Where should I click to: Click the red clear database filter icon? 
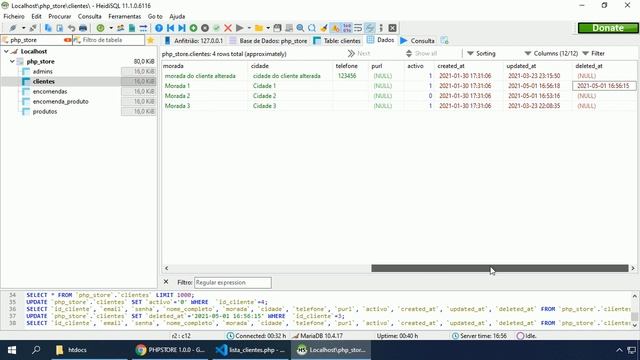pos(67,40)
